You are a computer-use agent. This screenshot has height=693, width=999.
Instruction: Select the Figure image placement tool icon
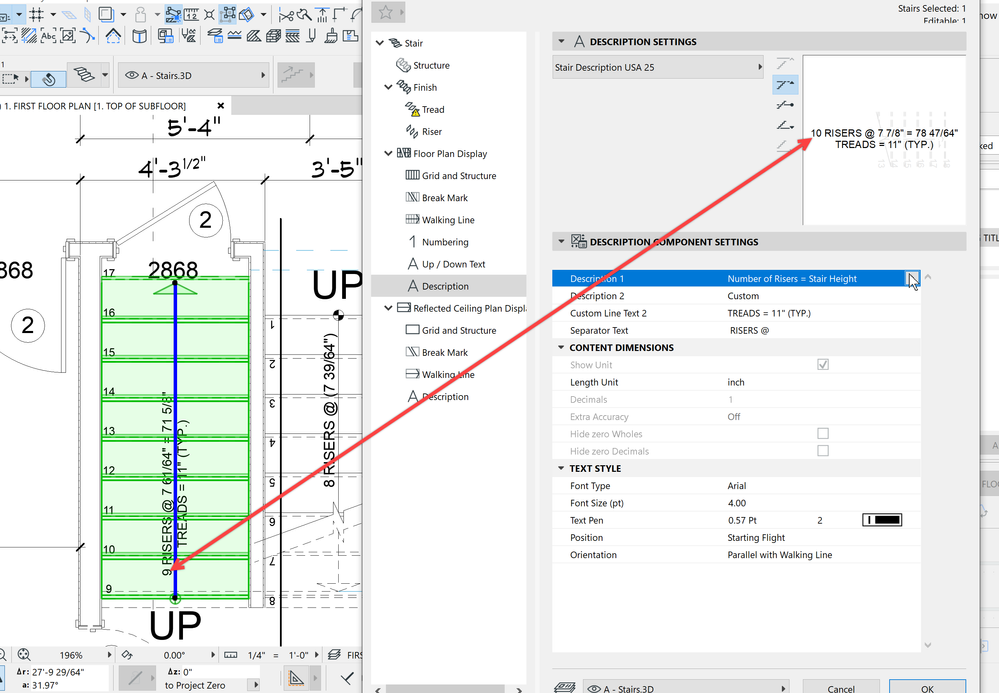(x=66, y=35)
